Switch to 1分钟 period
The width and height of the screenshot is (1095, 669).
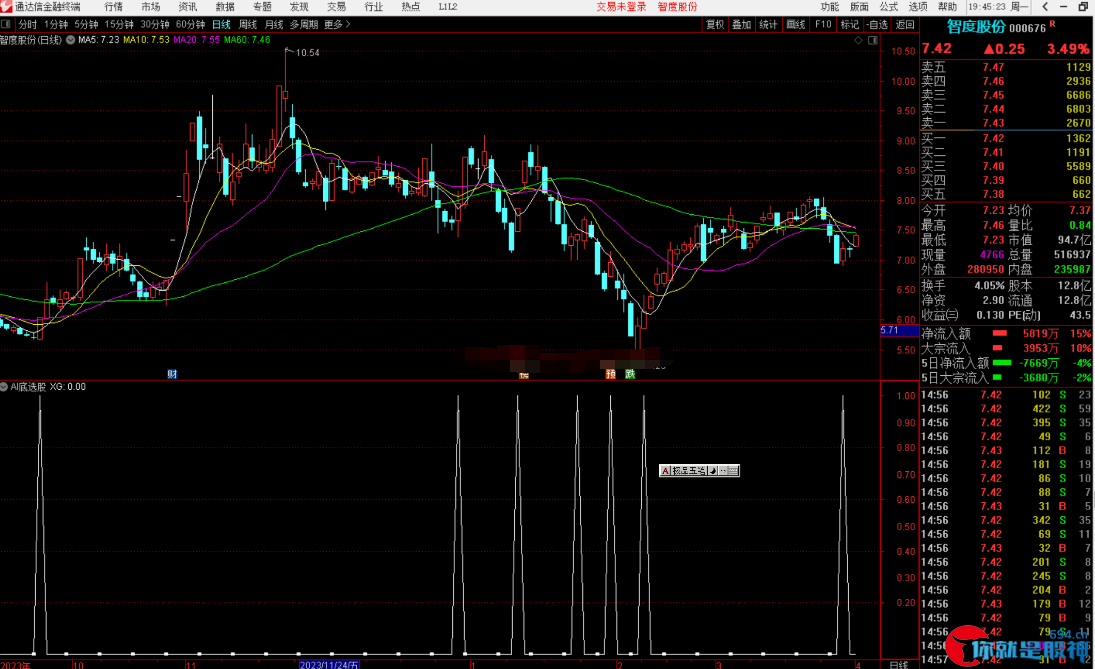point(56,24)
